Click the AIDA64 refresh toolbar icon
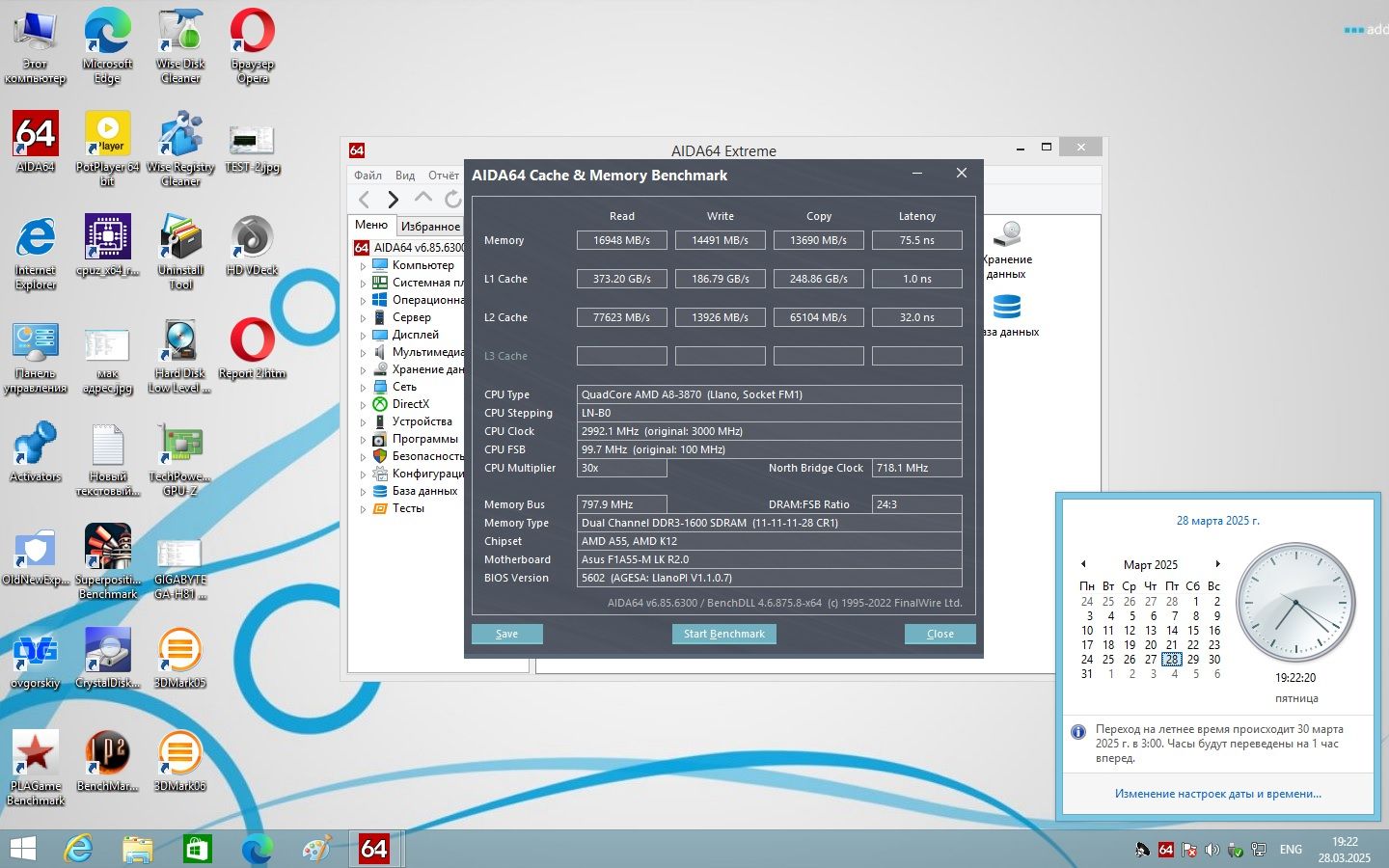Image resolution: width=1389 pixels, height=868 pixels. point(452,200)
